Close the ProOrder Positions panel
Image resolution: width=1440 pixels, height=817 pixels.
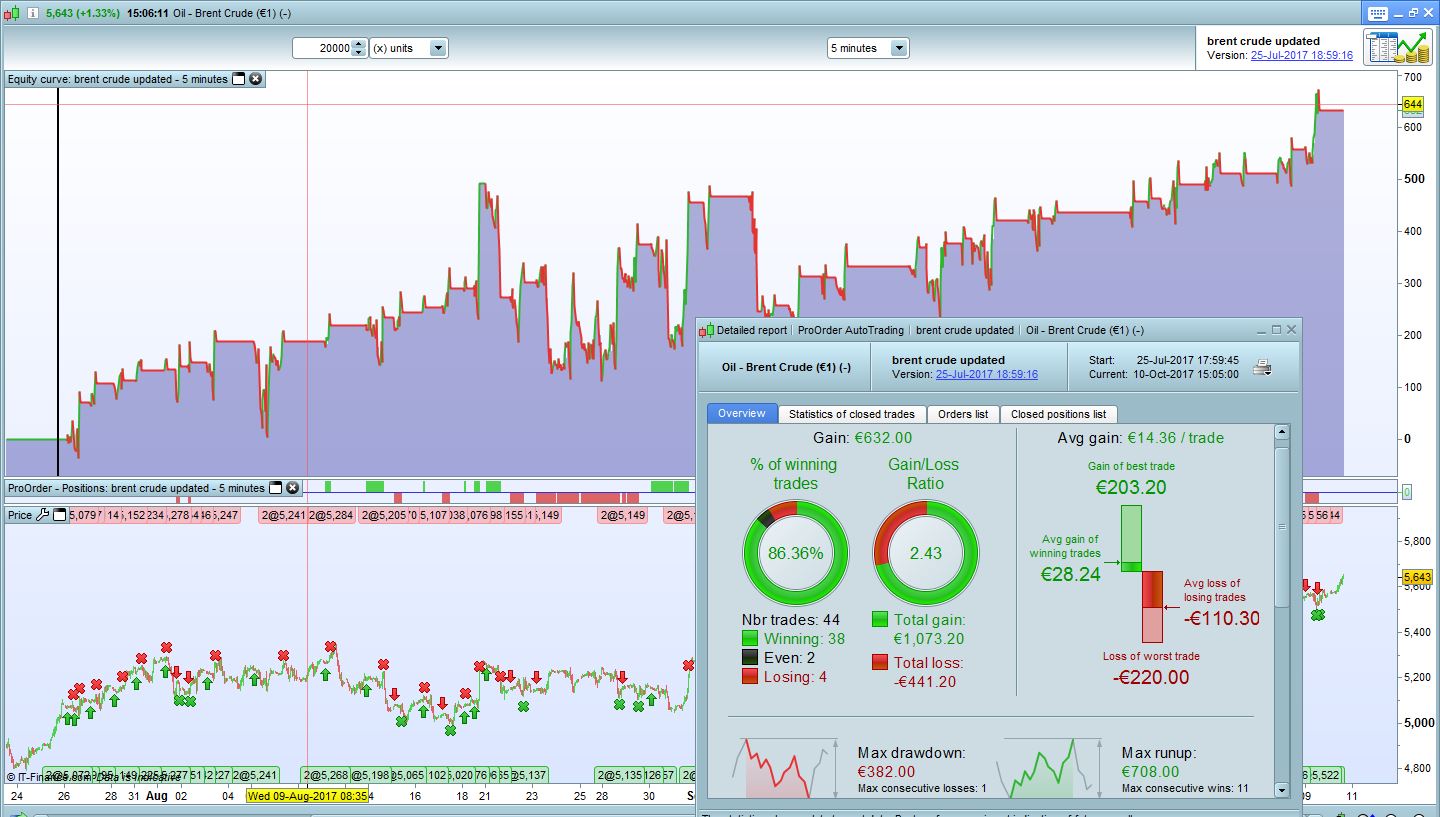[x=292, y=488]
